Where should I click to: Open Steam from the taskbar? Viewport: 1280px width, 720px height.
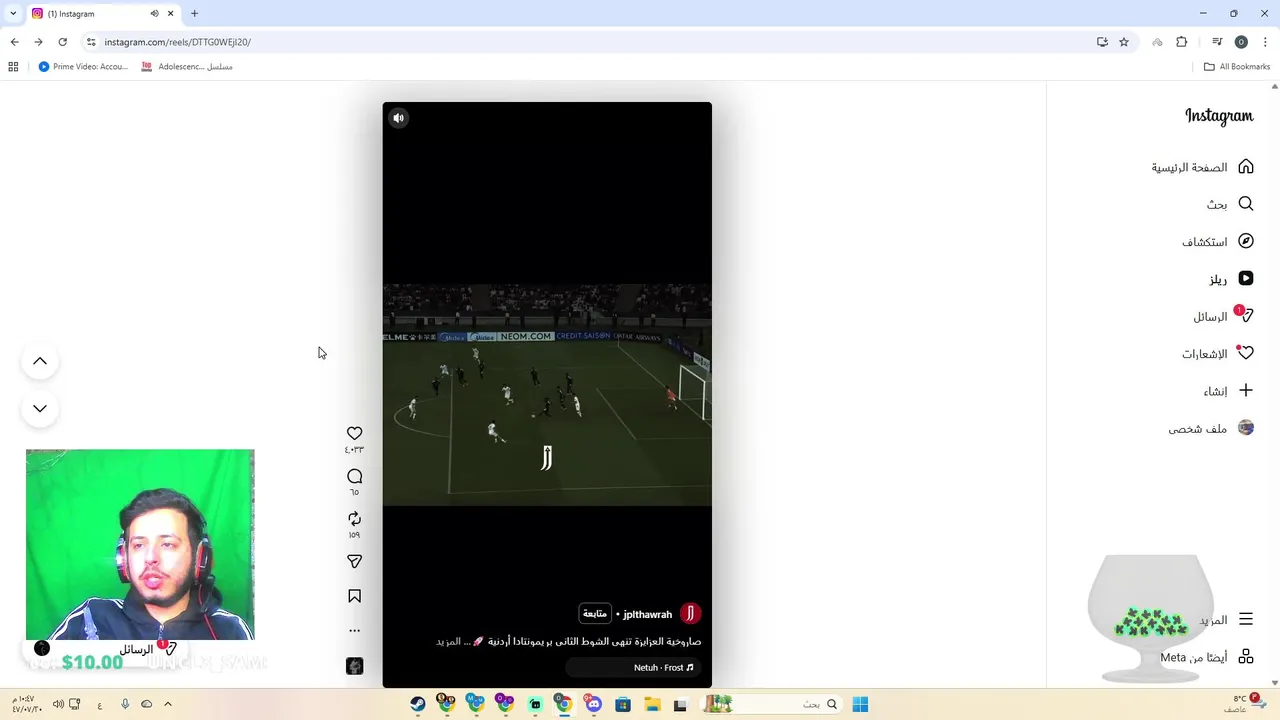(418, 704)
